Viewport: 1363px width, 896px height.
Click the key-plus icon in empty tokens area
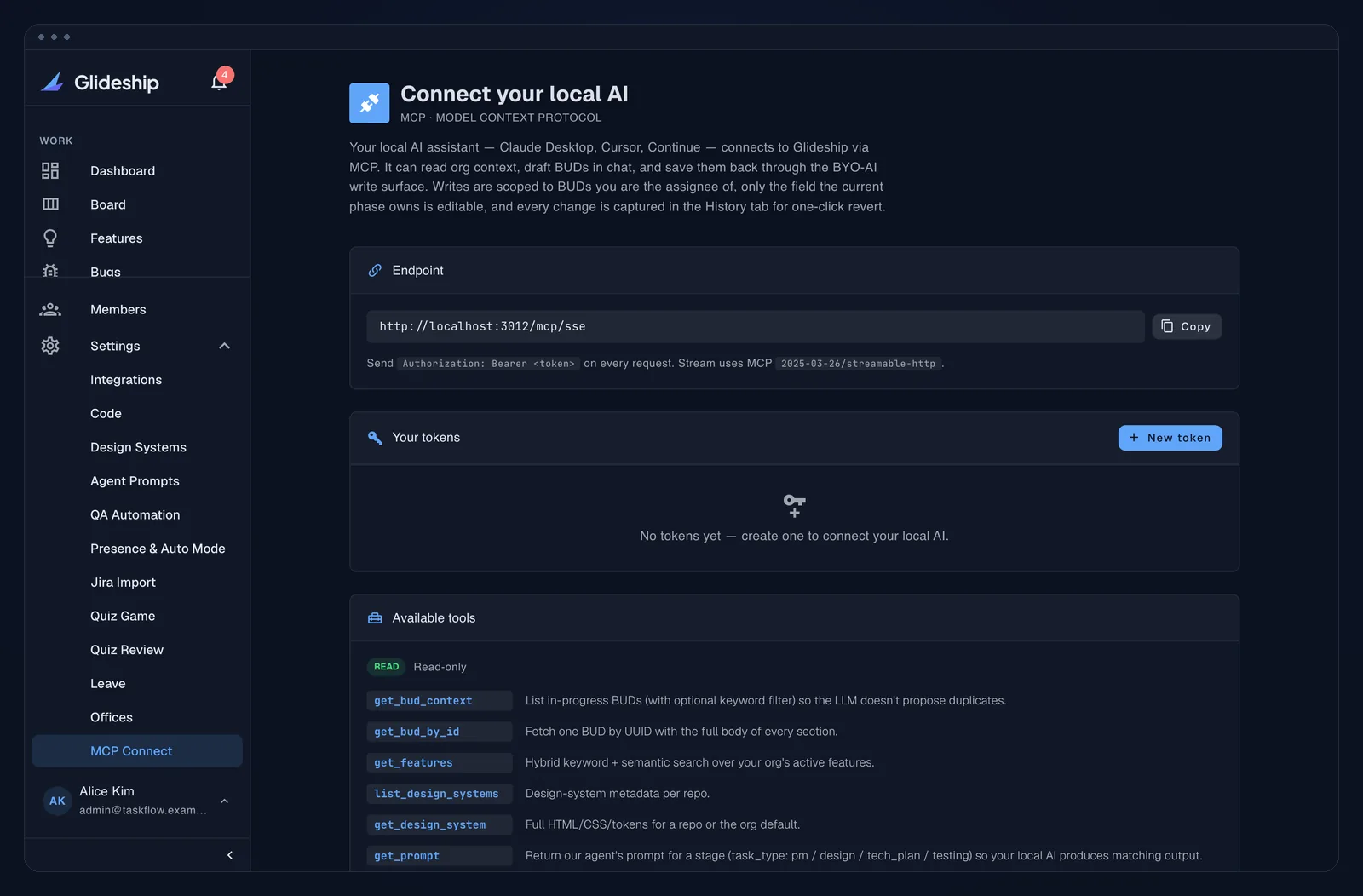click(x=794, y=506)
